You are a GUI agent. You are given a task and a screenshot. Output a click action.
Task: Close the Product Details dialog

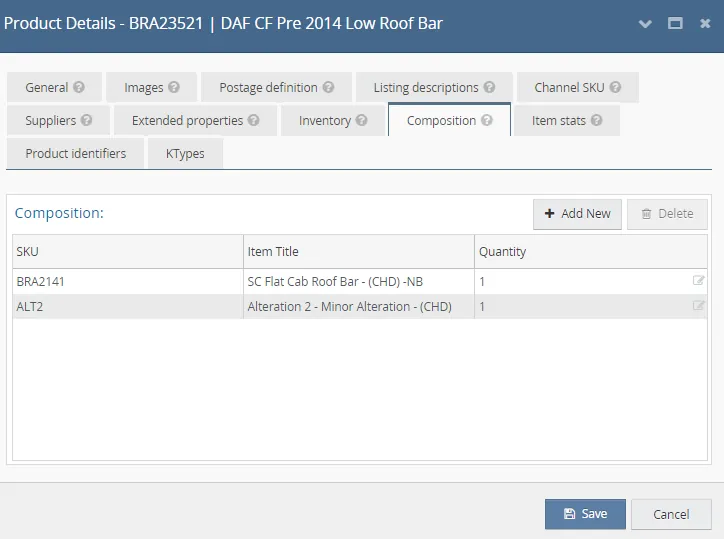705,23
